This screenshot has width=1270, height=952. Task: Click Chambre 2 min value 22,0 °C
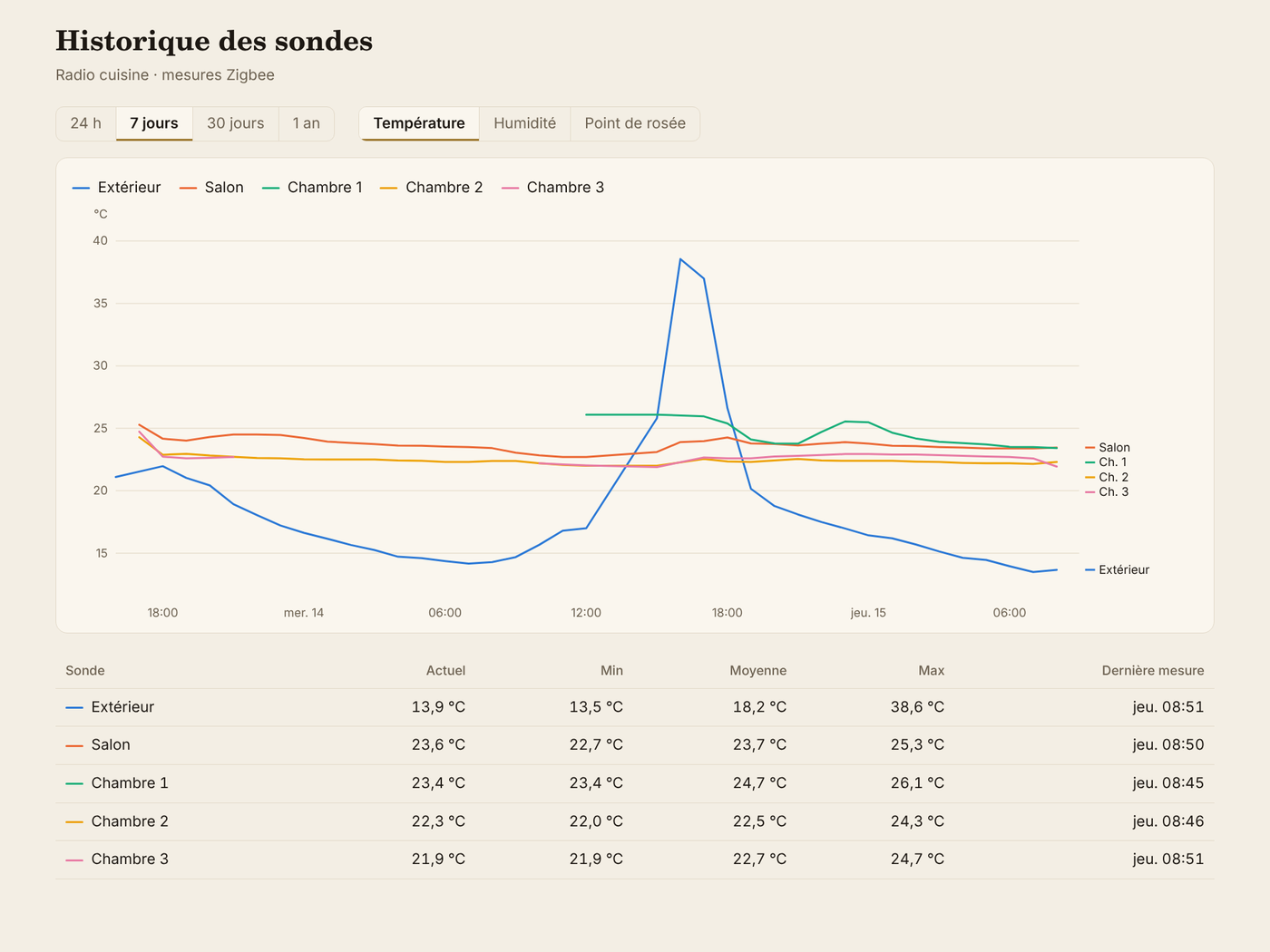(596, 821)
